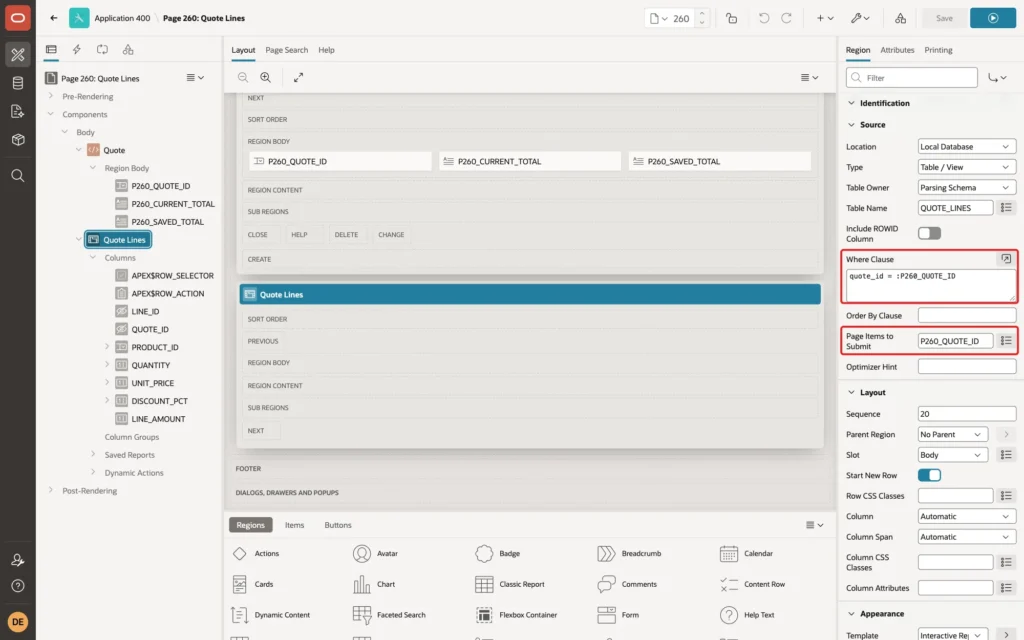
Task: Select the P260_CURRENT_TOTAL item in tree
Action: tap(172, 204)
